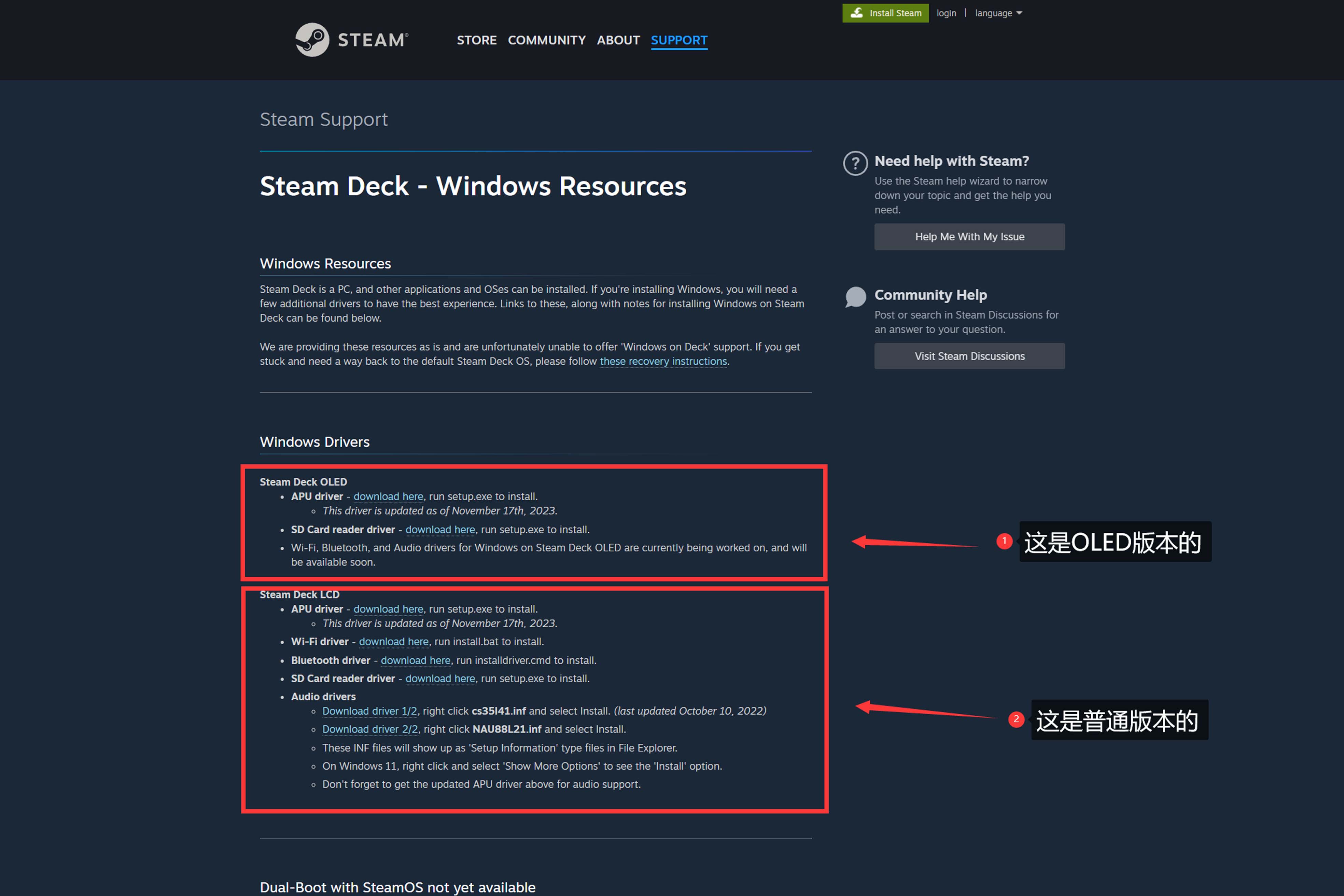Viewport: 1344px width, 896px height.
Task: Click the question mark help icon
Action: pyautogui.click(x=855, y=164)
